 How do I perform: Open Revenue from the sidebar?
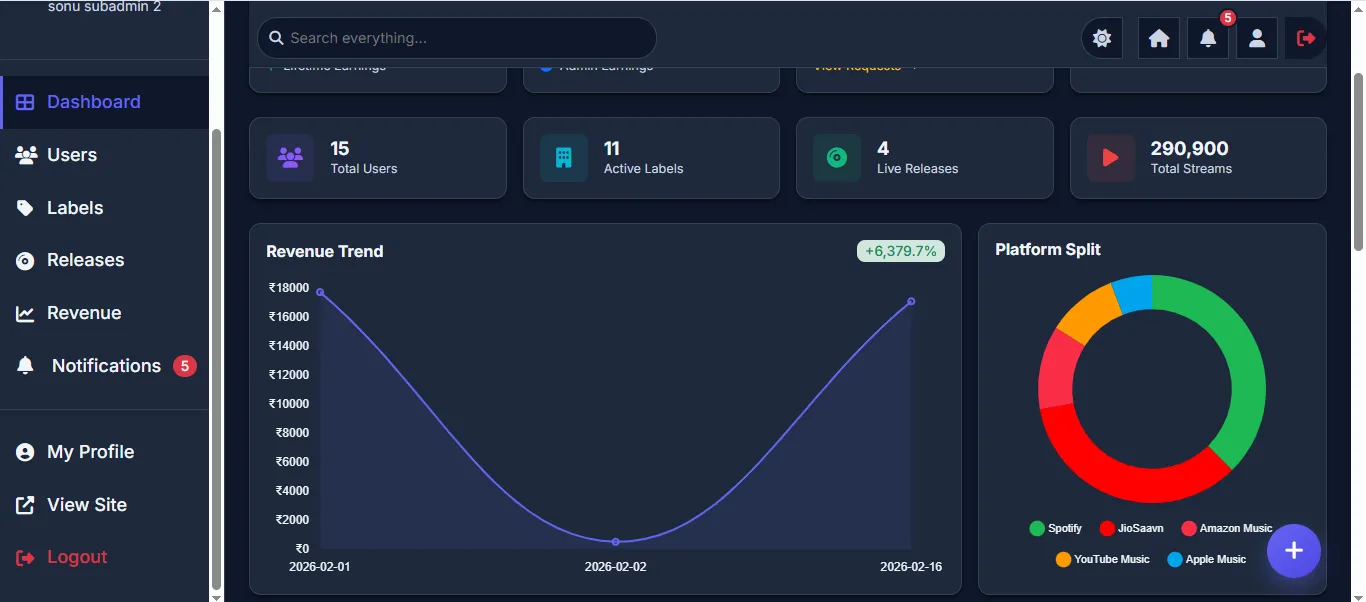104,313
